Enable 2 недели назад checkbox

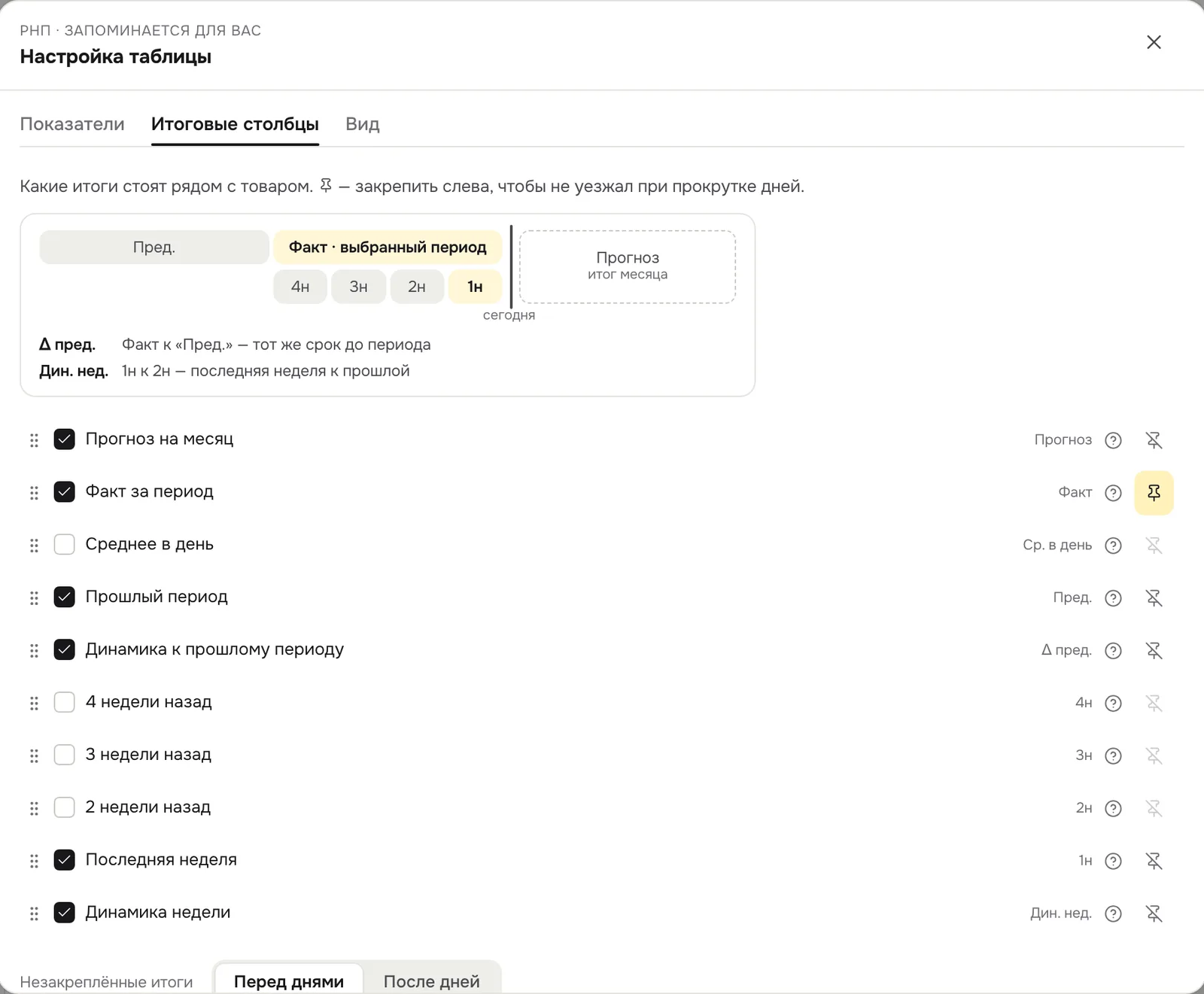pos(65,807)
